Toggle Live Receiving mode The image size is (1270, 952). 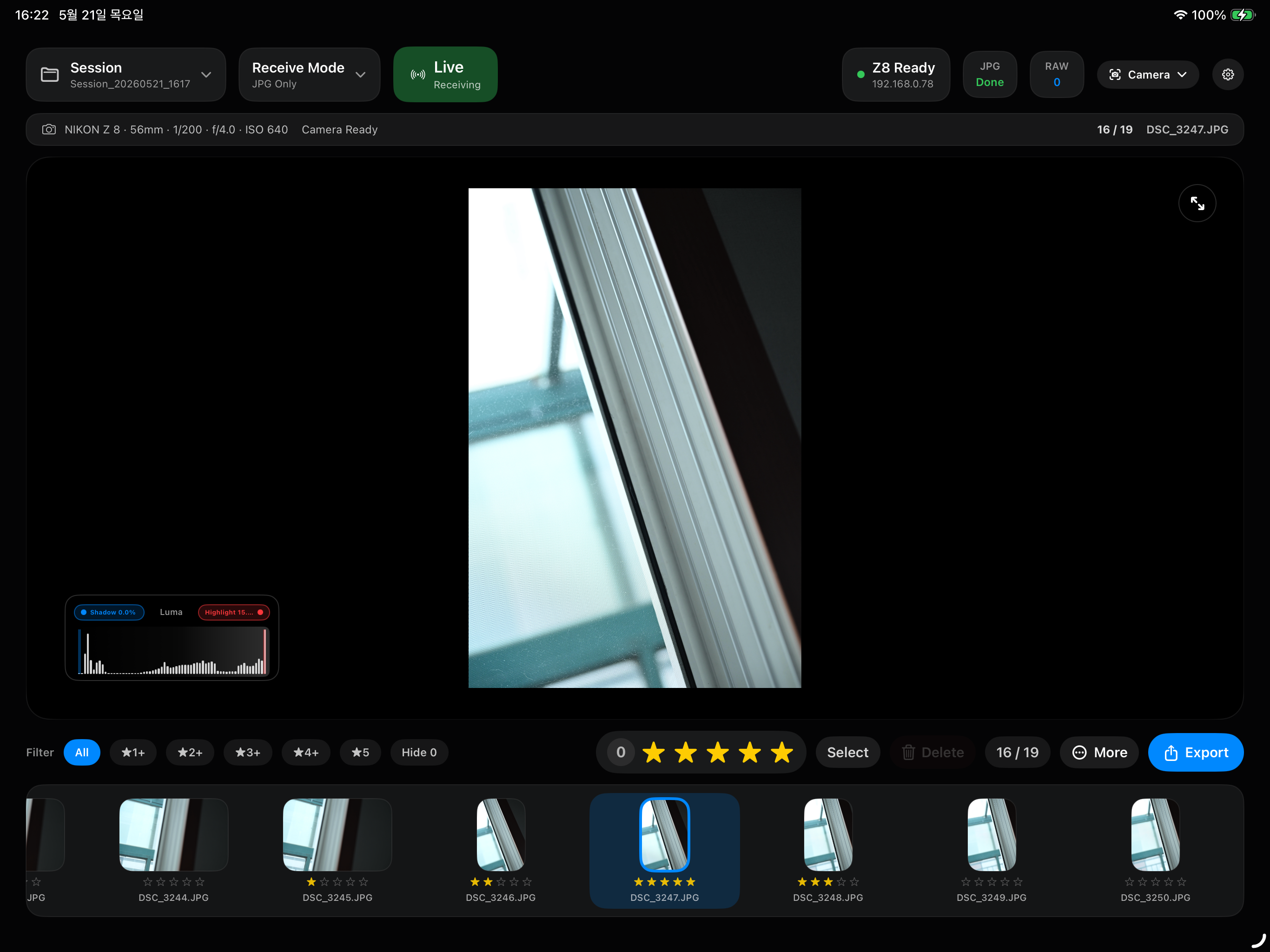445,75
